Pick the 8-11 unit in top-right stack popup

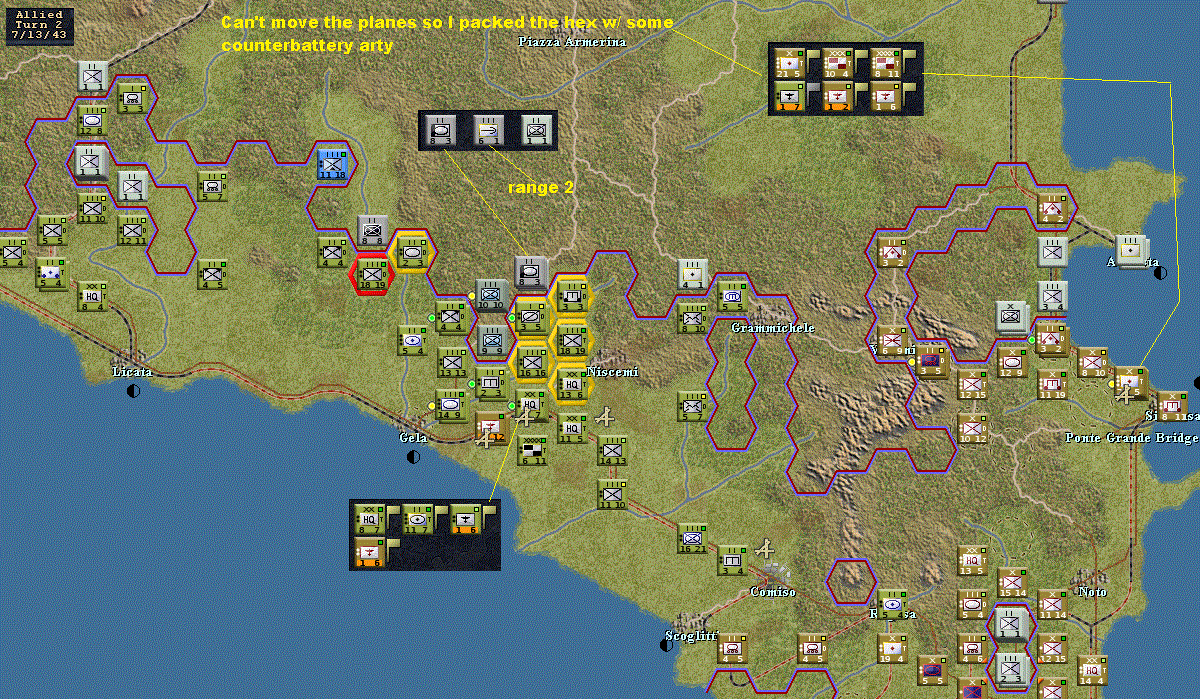click(x=885, y=62)
